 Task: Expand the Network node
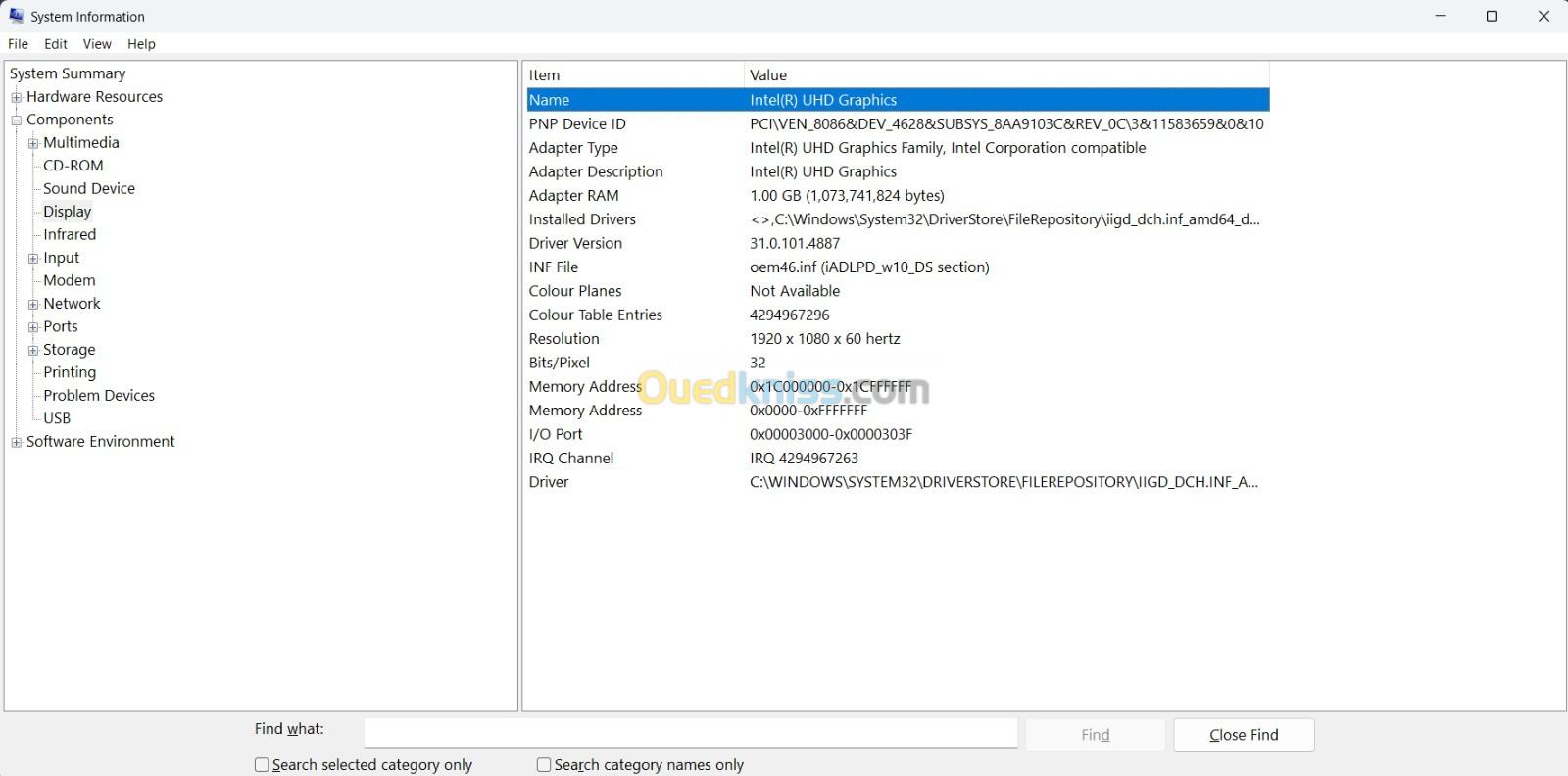33,304
